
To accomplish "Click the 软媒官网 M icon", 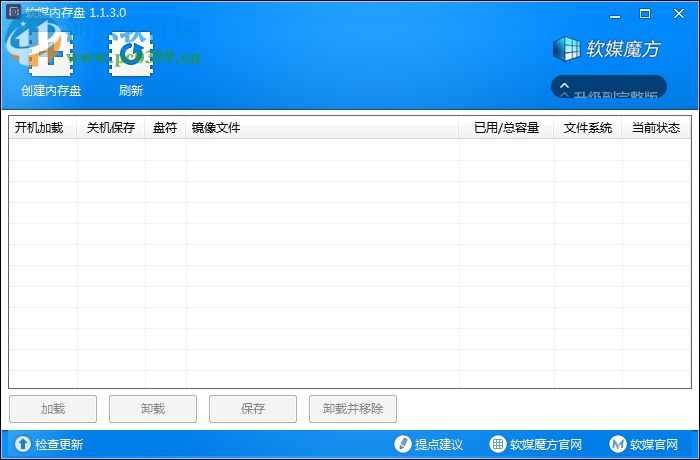I will pyautogui.click(x=618, y=444).
